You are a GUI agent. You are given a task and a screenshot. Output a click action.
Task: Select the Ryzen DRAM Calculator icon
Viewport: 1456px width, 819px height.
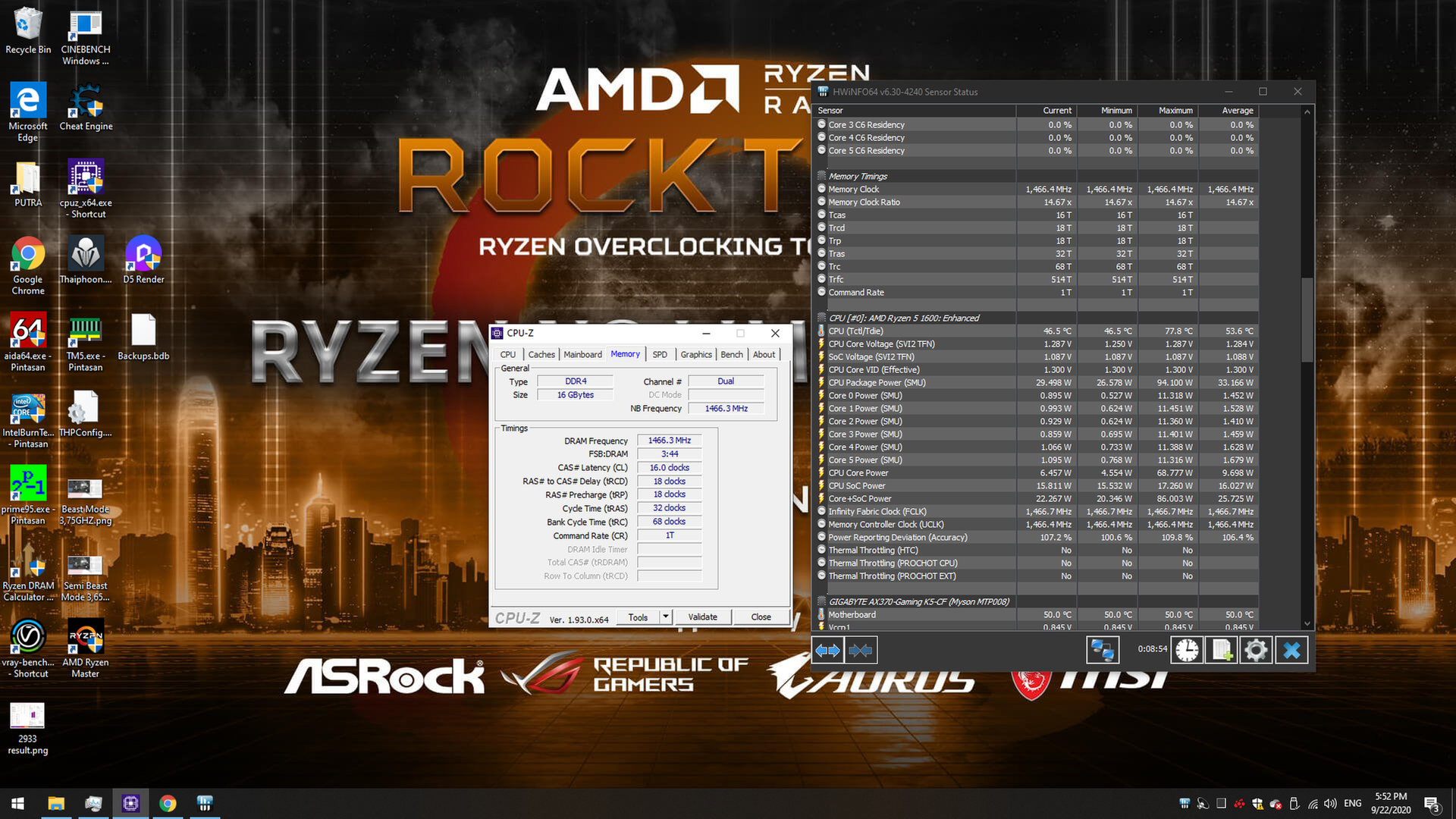pos(28,573)
